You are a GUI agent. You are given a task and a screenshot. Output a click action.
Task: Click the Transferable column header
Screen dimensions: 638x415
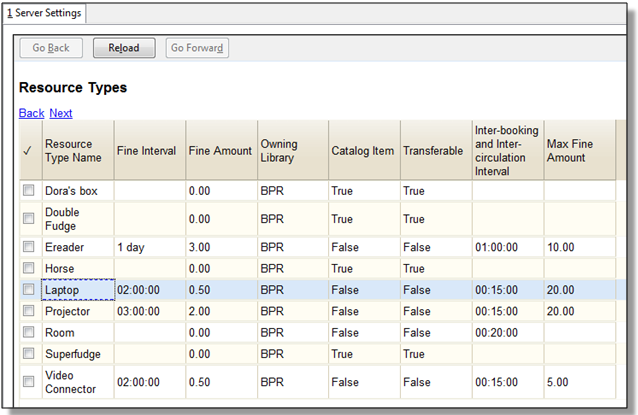pos(434,150)
